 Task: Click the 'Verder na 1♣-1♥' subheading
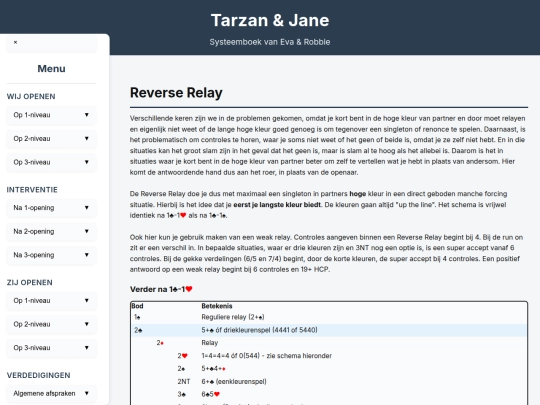click(x=161, y=289)
